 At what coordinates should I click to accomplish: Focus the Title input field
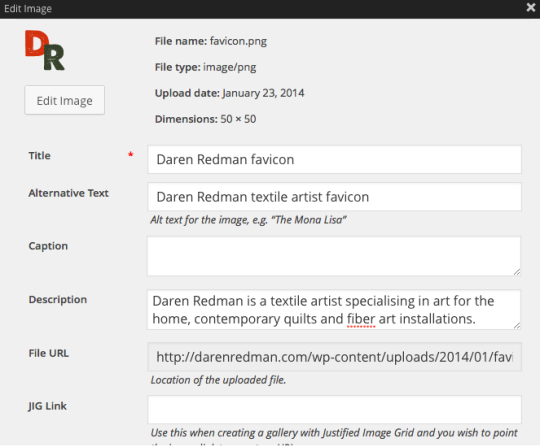(334, 159)
